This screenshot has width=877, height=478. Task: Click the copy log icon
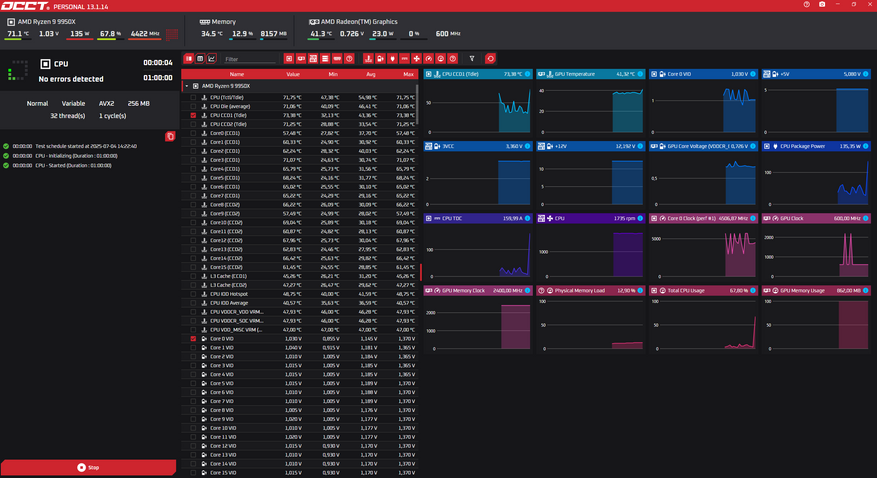(171, 135)
